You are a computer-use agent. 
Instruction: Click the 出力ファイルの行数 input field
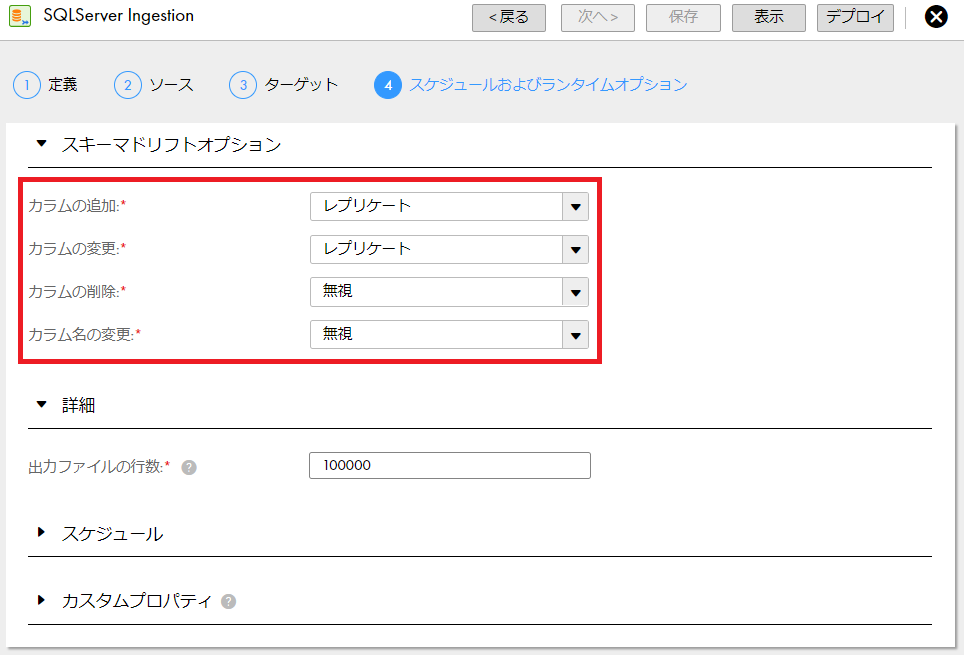point(450,466)
